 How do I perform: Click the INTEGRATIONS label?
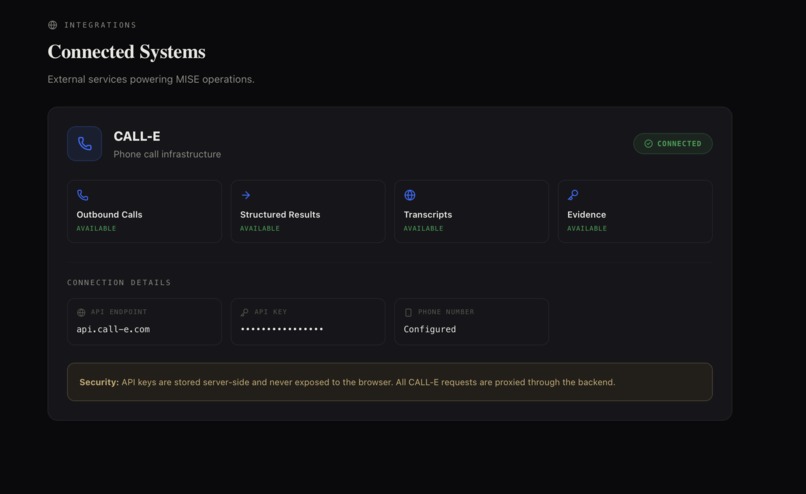[100, 25]
